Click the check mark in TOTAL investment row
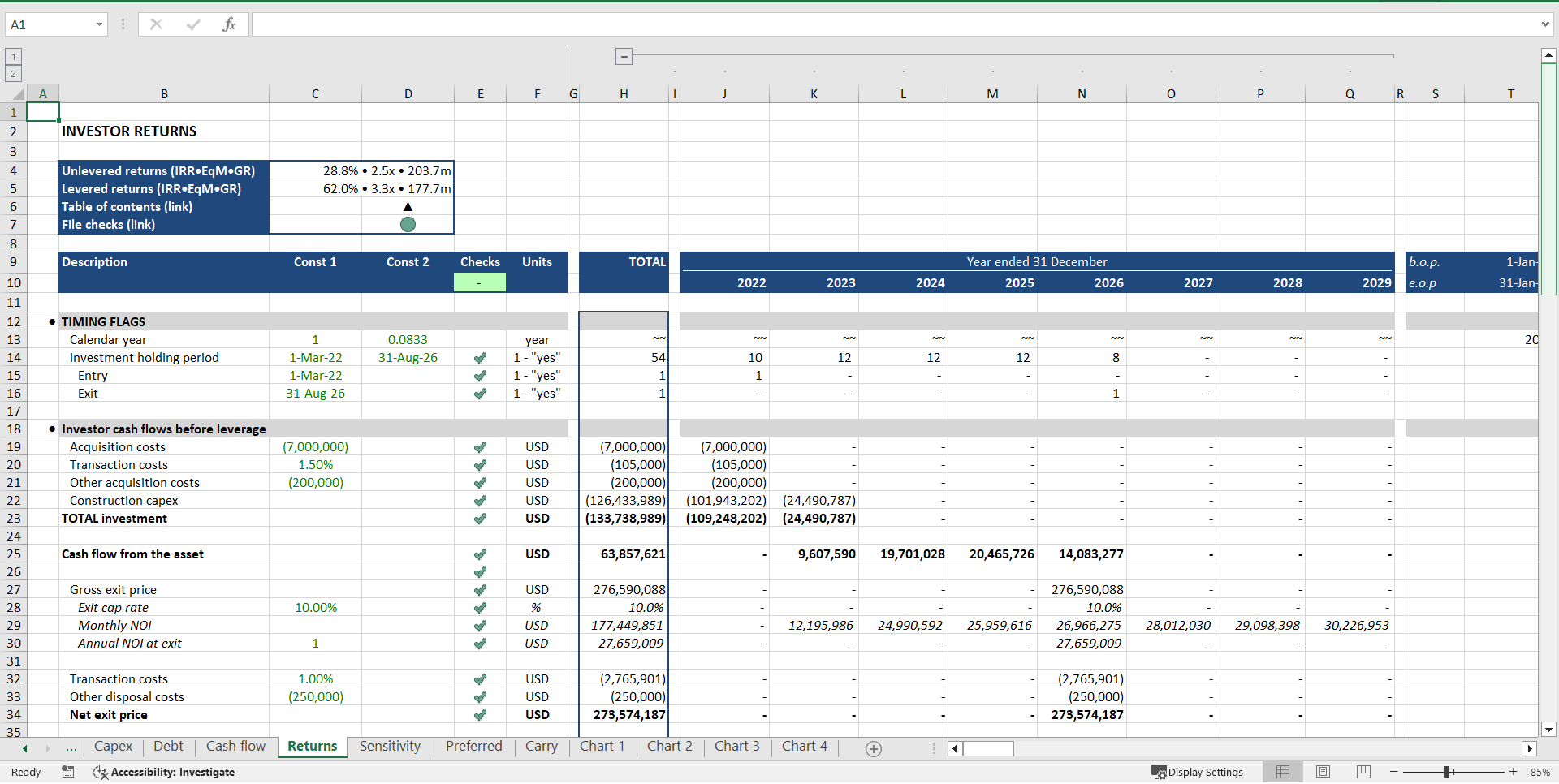The image size is (1559, 784). [x=480, y=519]
